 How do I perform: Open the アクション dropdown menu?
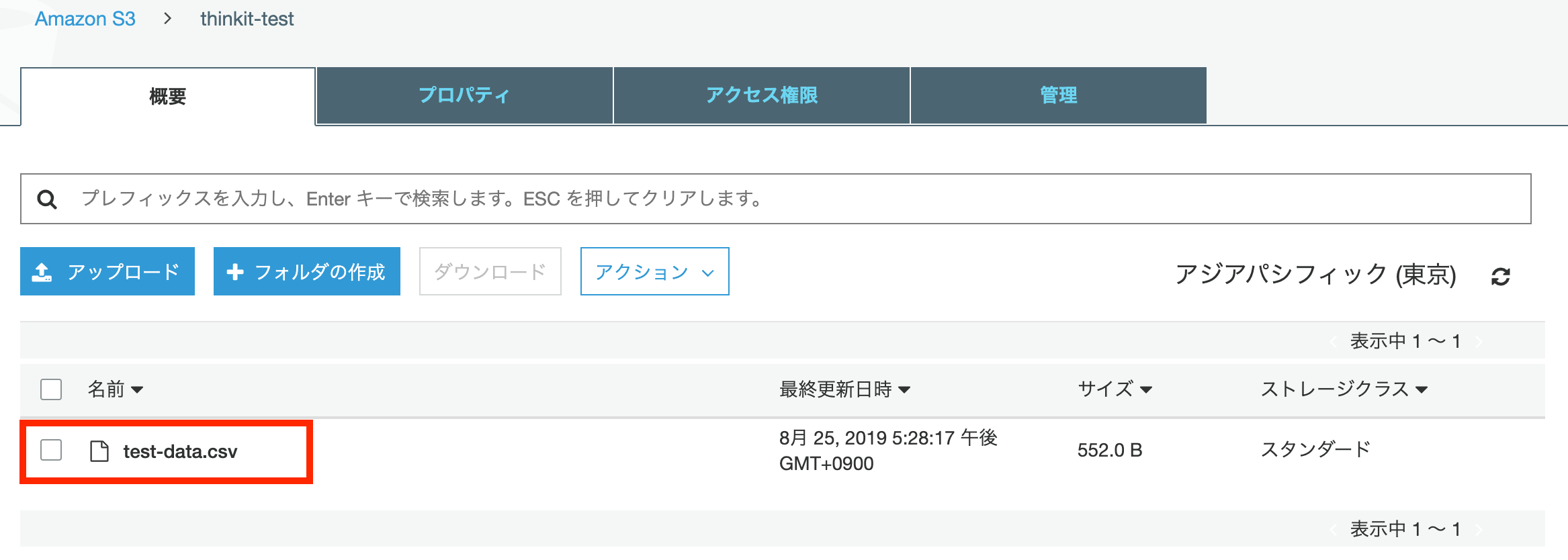tap(654, 272)
